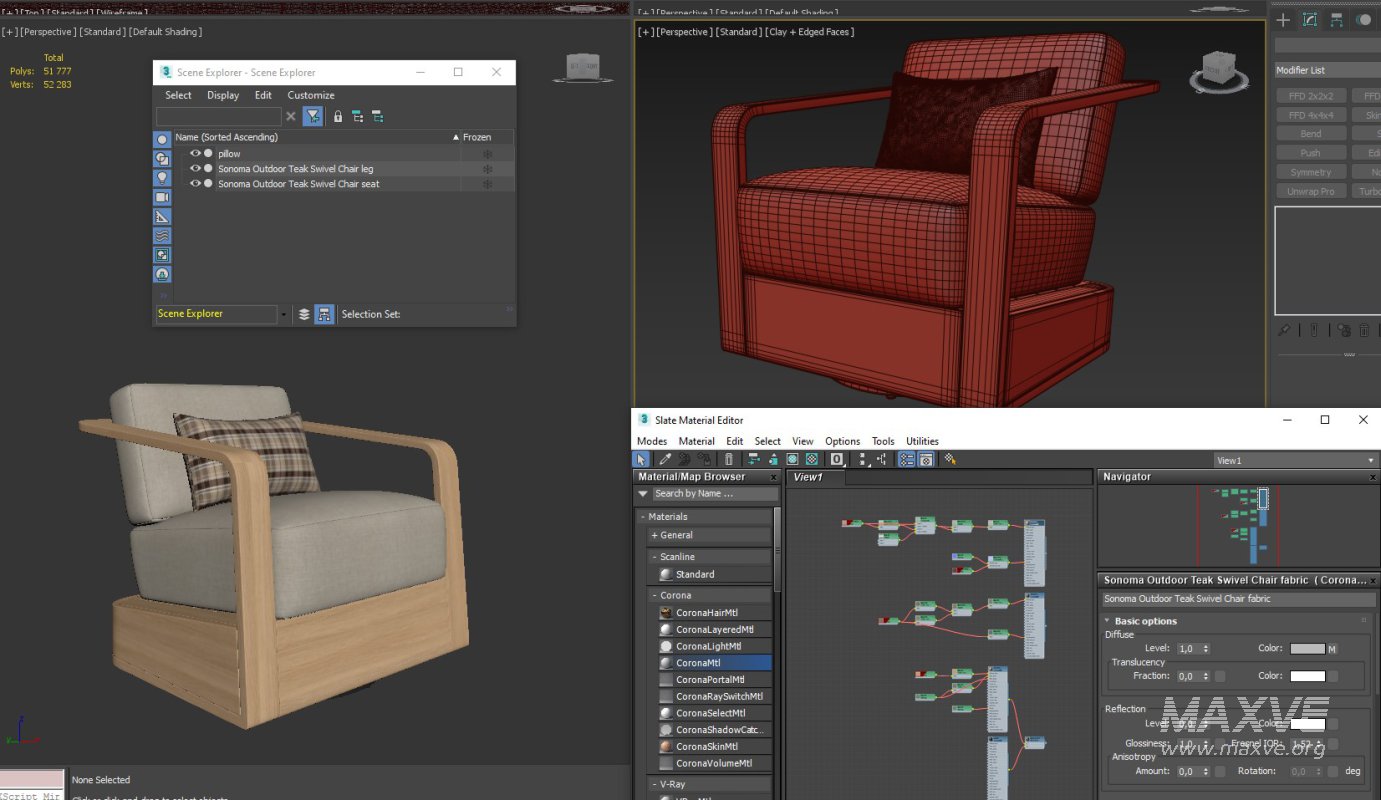
Task: Select the eyedropper tool in Slate Material Editor
Action: (665, 460)
